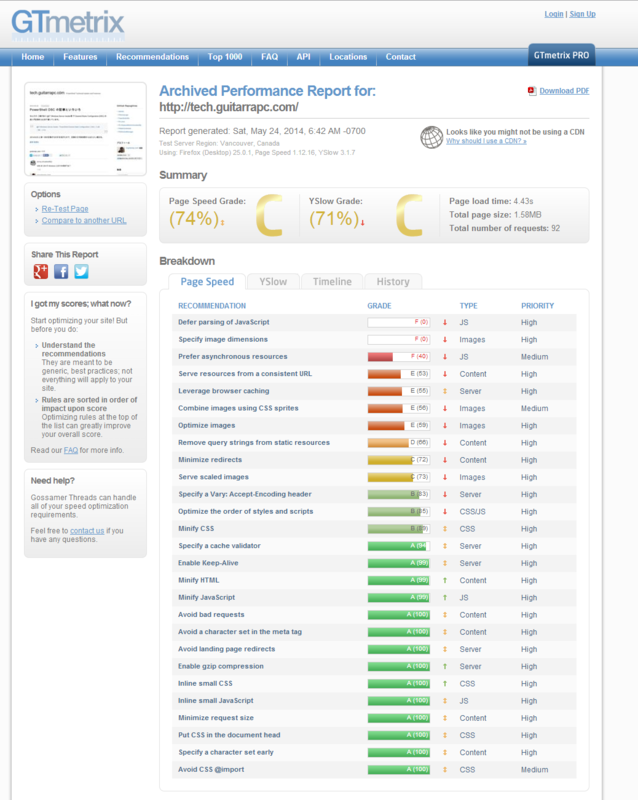
Task: Click trend arrow in Specify image dimensions row
Action: [445, 340]
